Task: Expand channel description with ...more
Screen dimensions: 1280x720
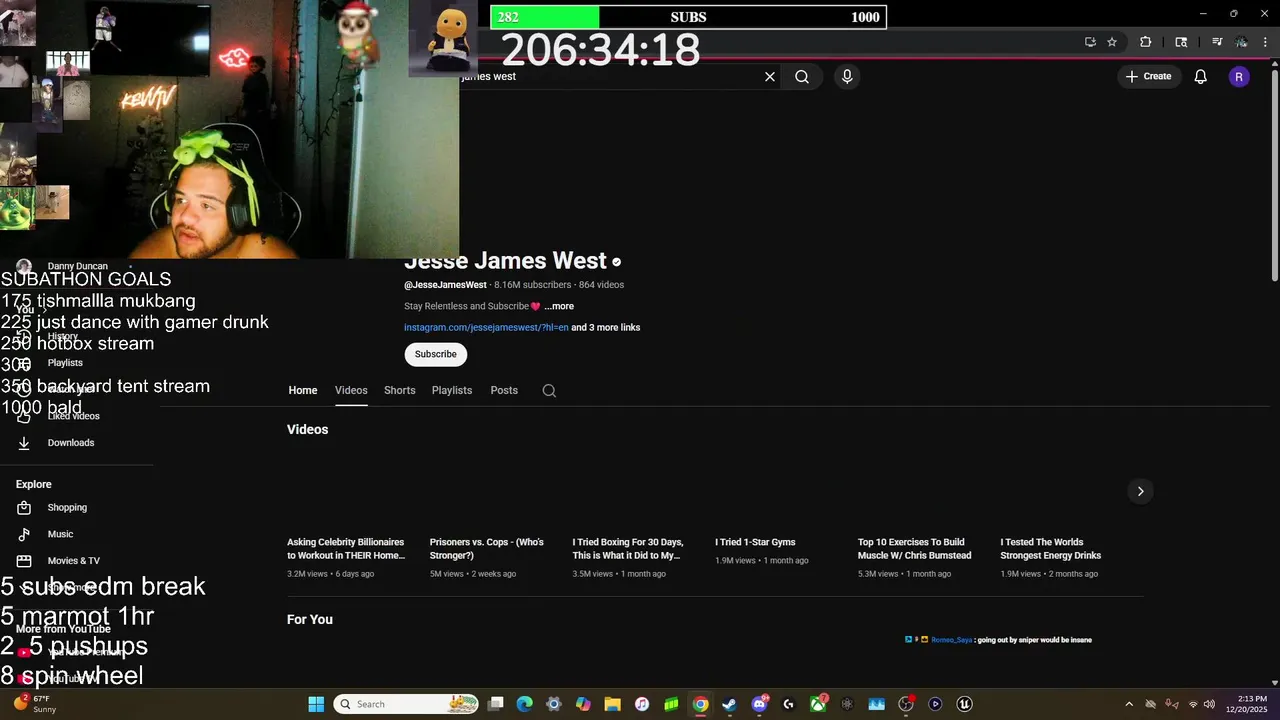Action: (x=559, y=306)
